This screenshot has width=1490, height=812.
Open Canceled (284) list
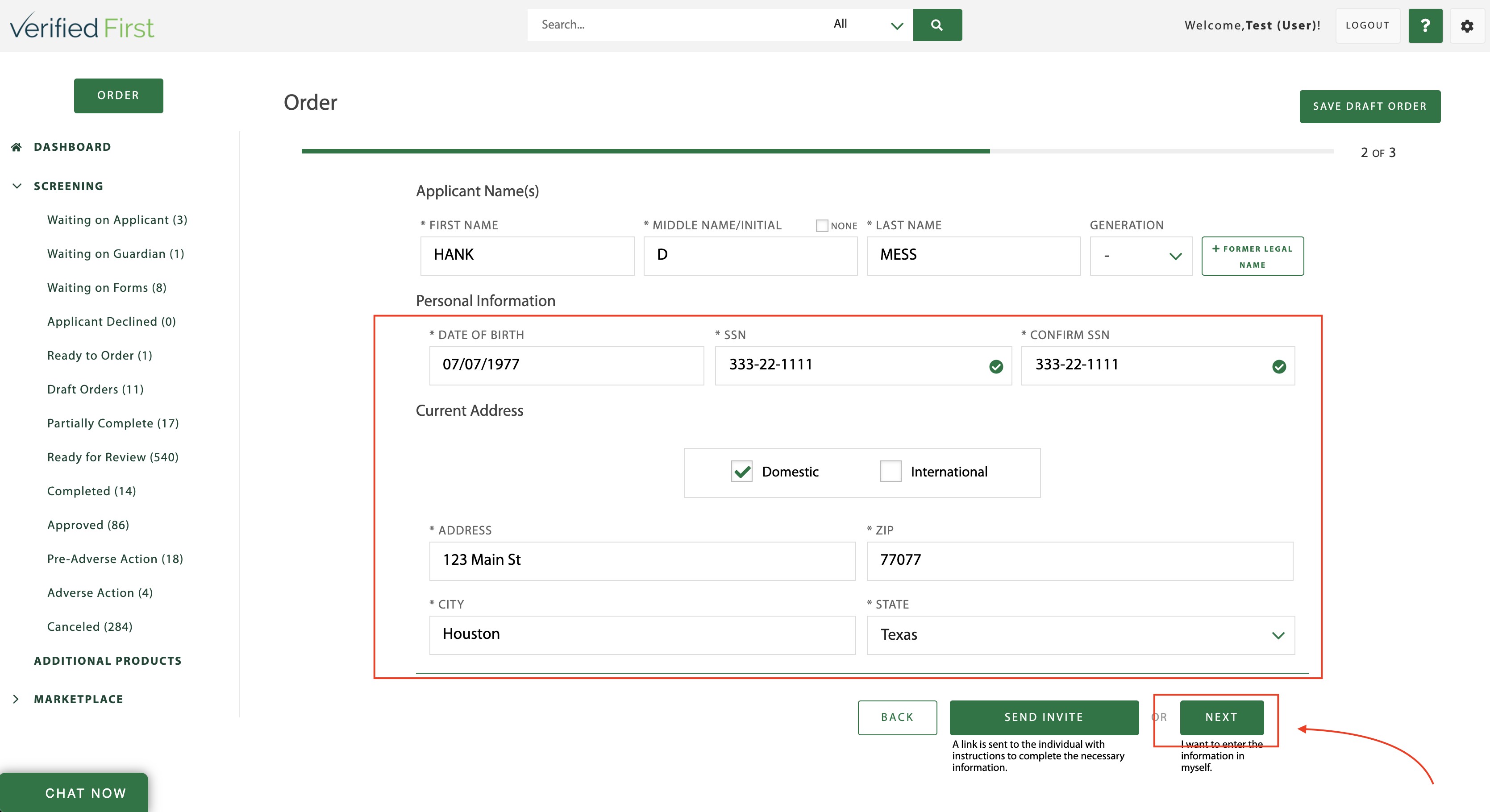[90, 626]
